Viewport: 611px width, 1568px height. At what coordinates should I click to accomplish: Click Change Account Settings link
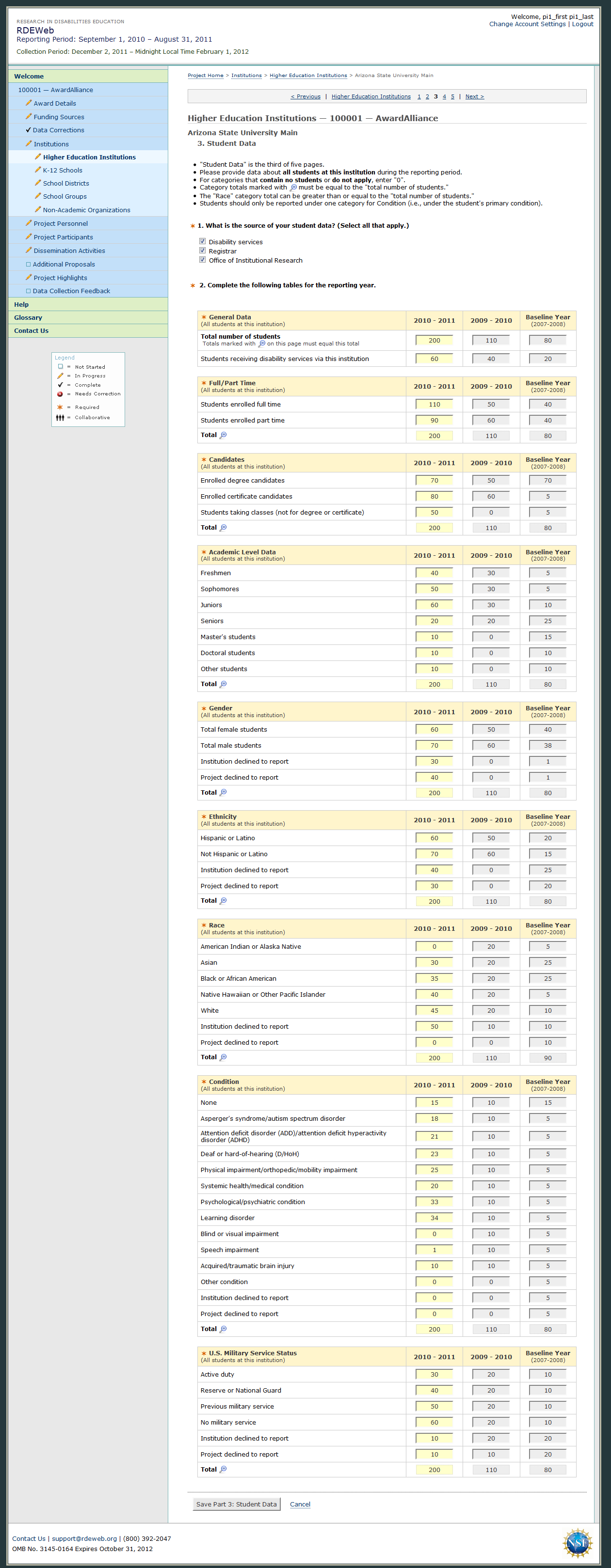(527, 24)
